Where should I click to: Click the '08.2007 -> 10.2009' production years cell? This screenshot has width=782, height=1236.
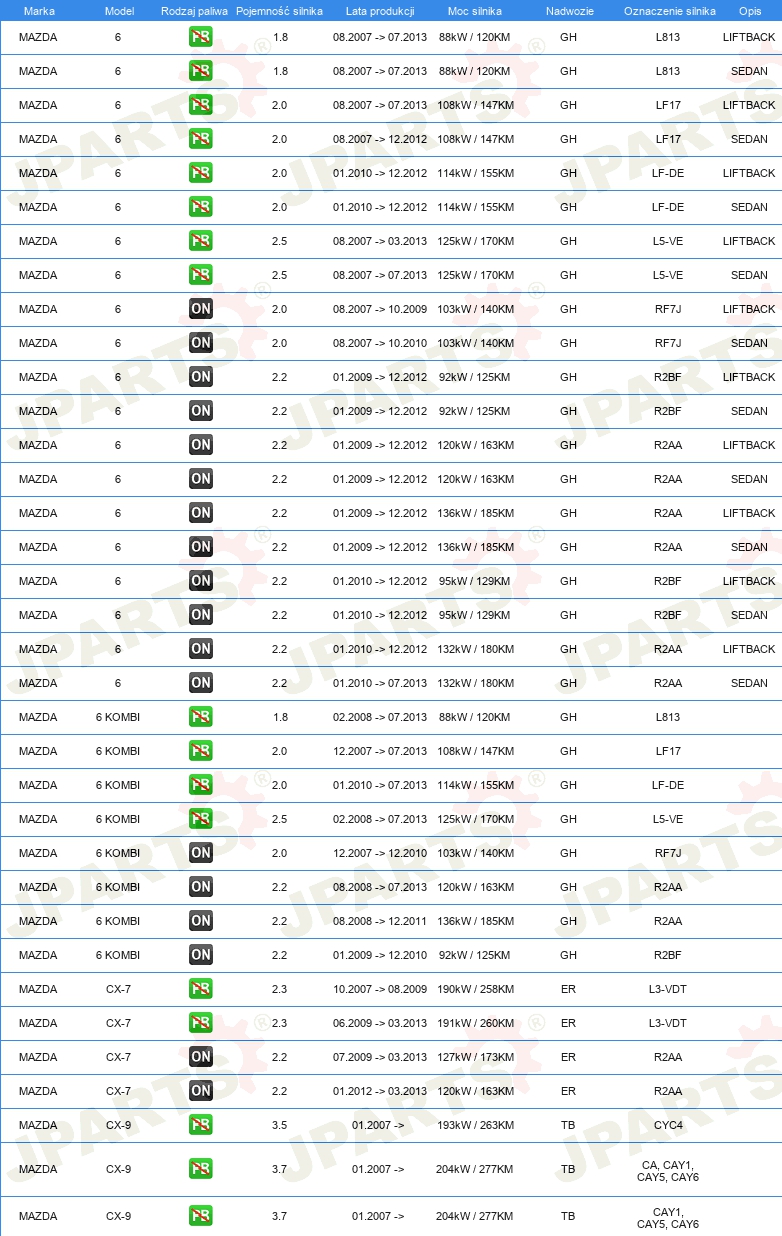(380, 309)
